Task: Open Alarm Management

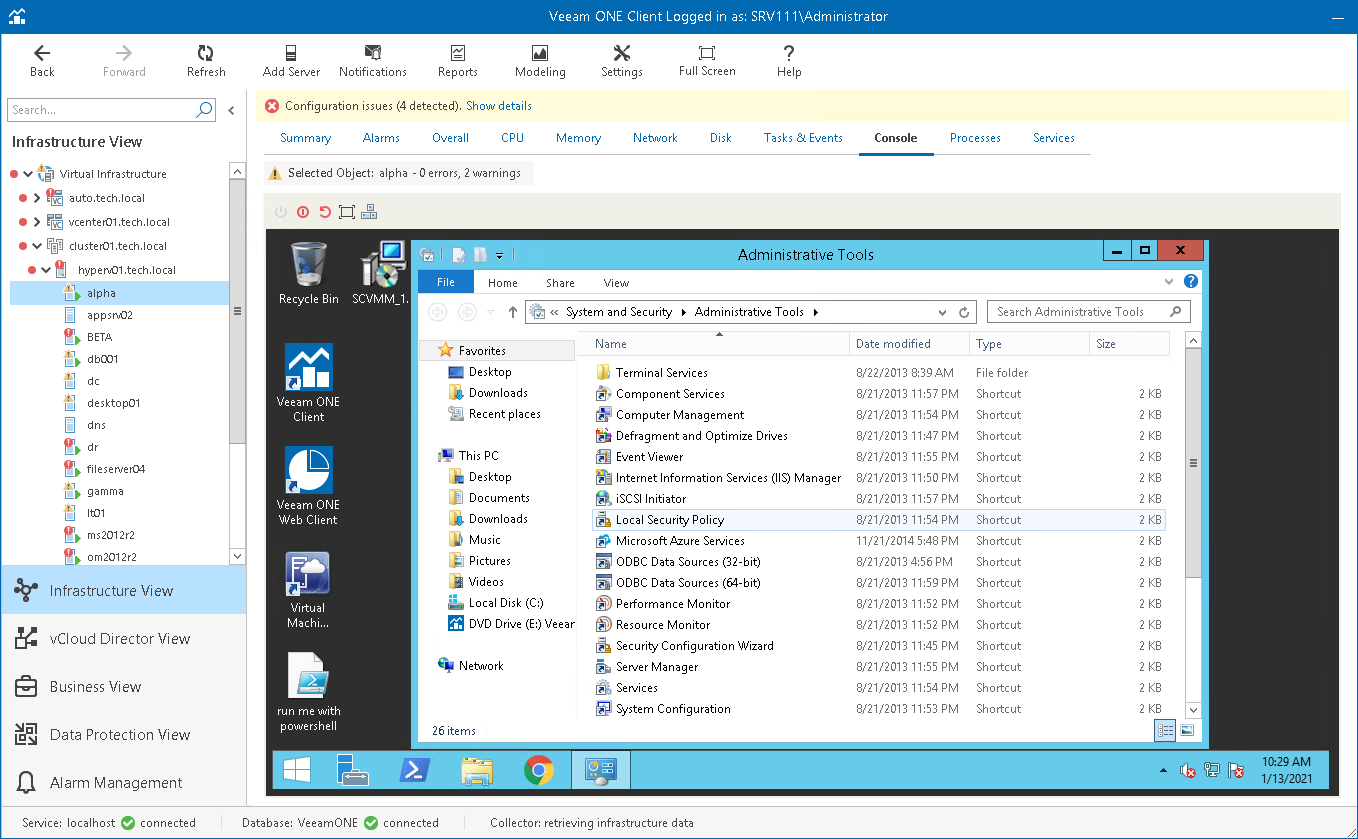Action: click(123, 783)
